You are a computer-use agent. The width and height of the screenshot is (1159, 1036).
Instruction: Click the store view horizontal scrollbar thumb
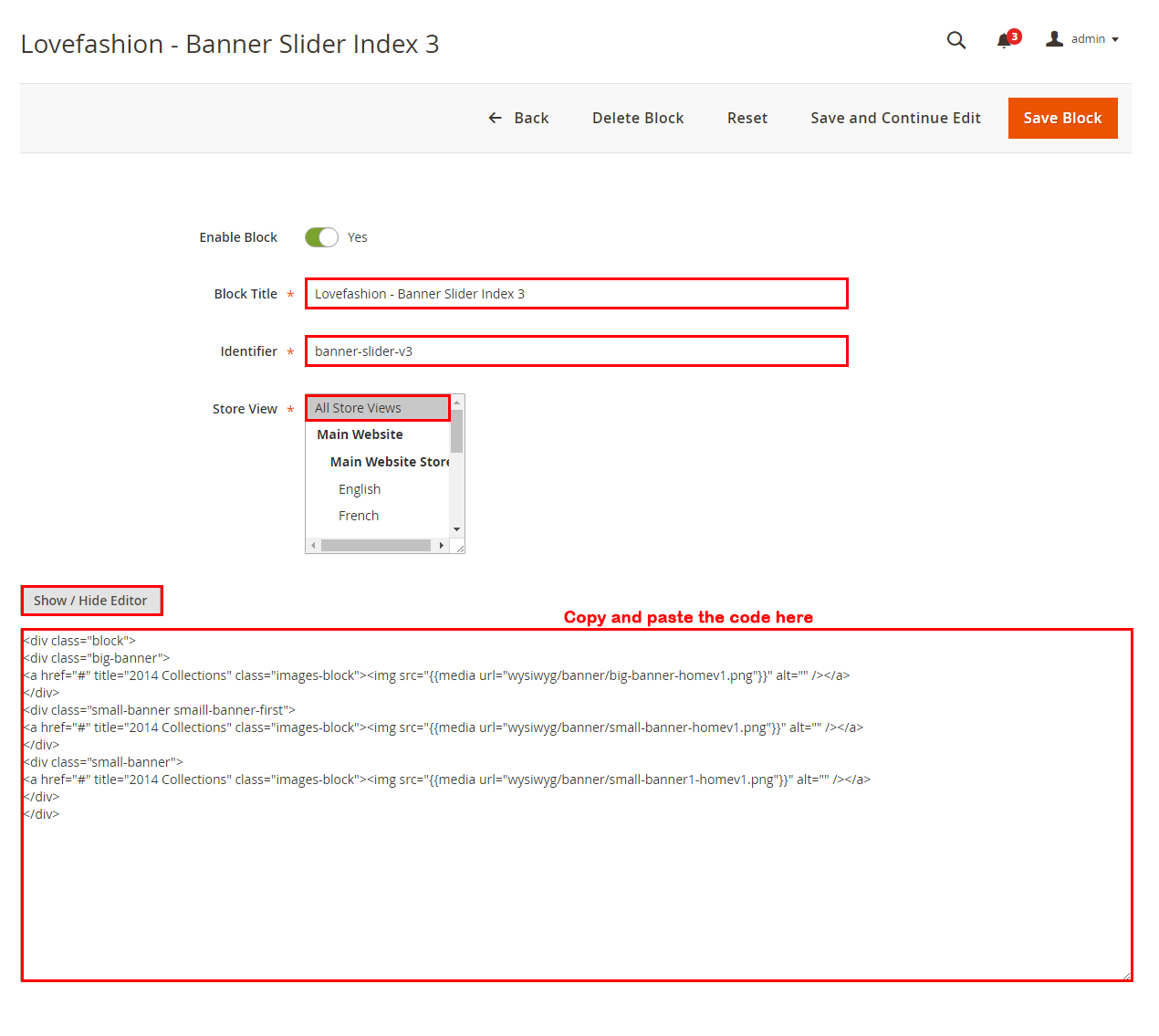coord(376,546)
